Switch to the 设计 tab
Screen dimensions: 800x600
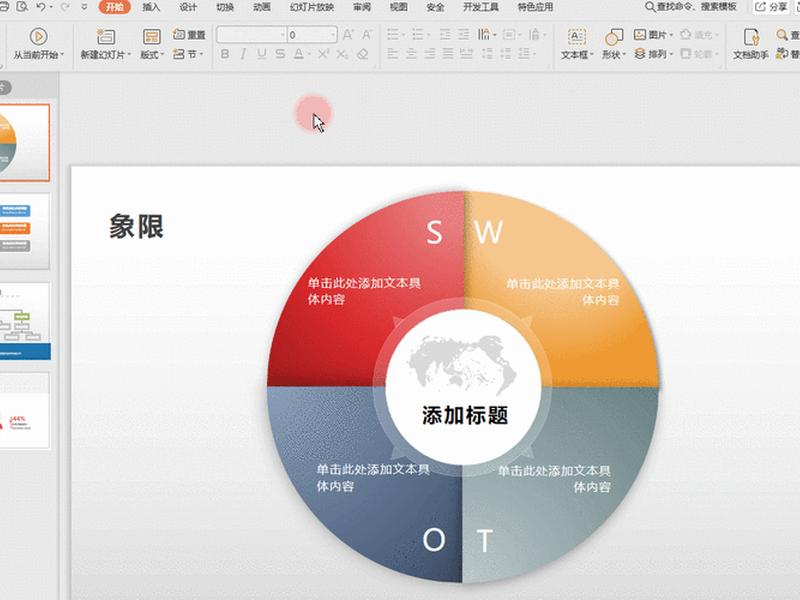188,7
